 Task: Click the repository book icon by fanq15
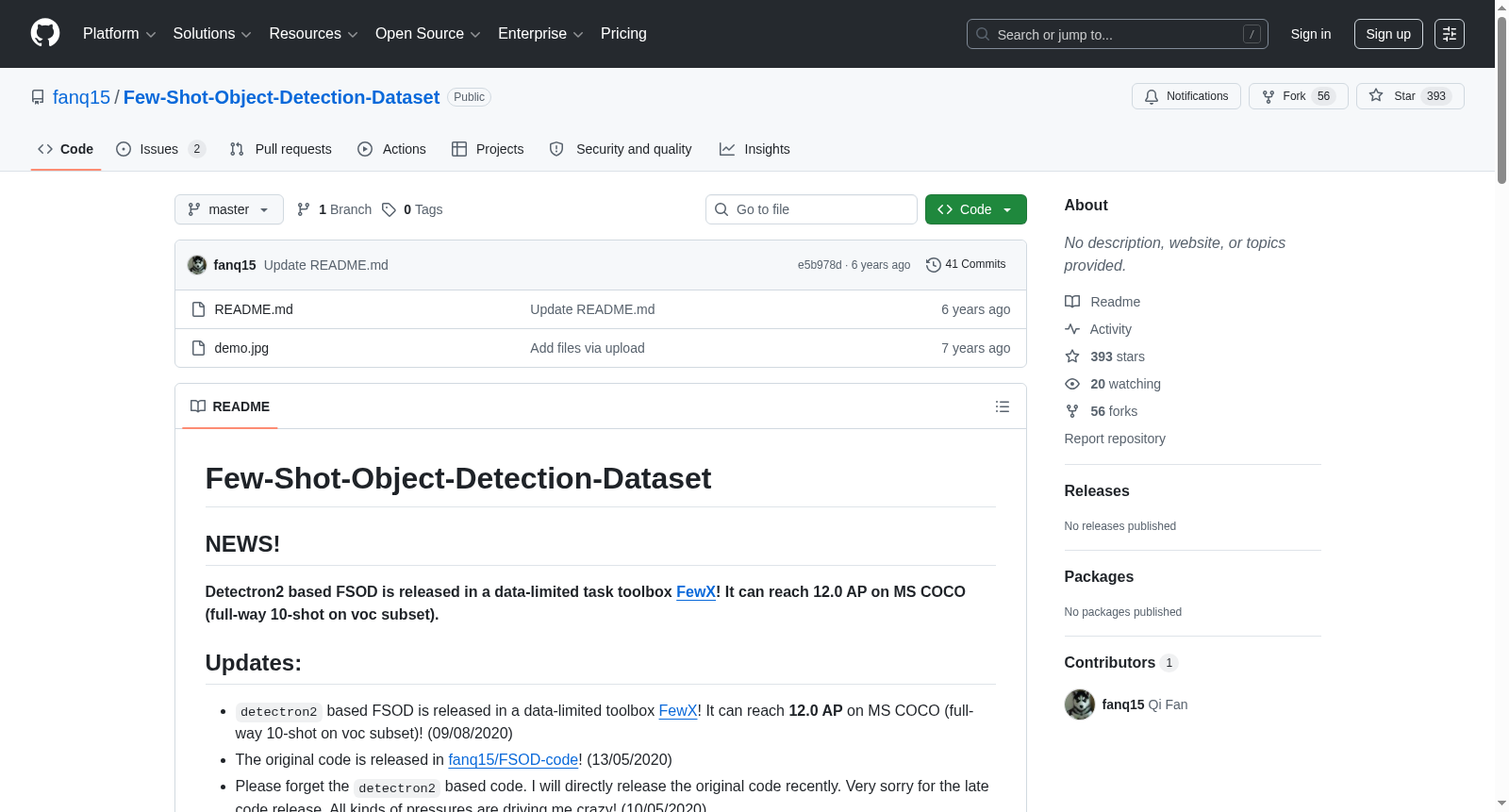[x=38, y=97]
